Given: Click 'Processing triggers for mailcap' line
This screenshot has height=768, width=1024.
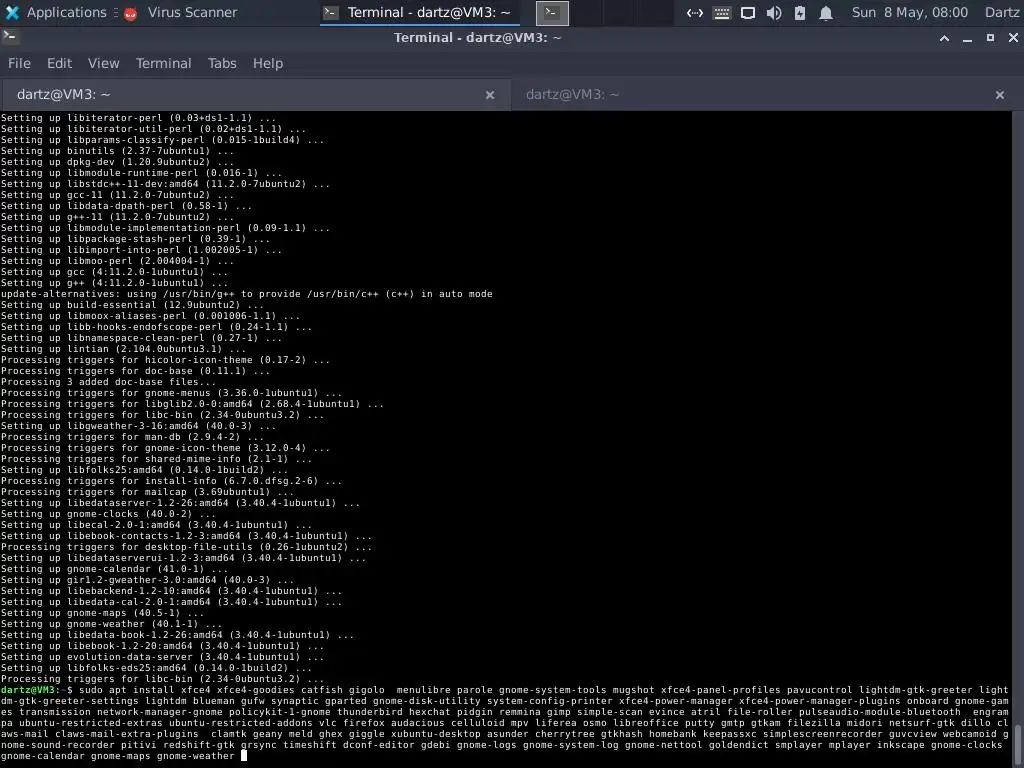Looking at the screenshot, I should (147, 492).
